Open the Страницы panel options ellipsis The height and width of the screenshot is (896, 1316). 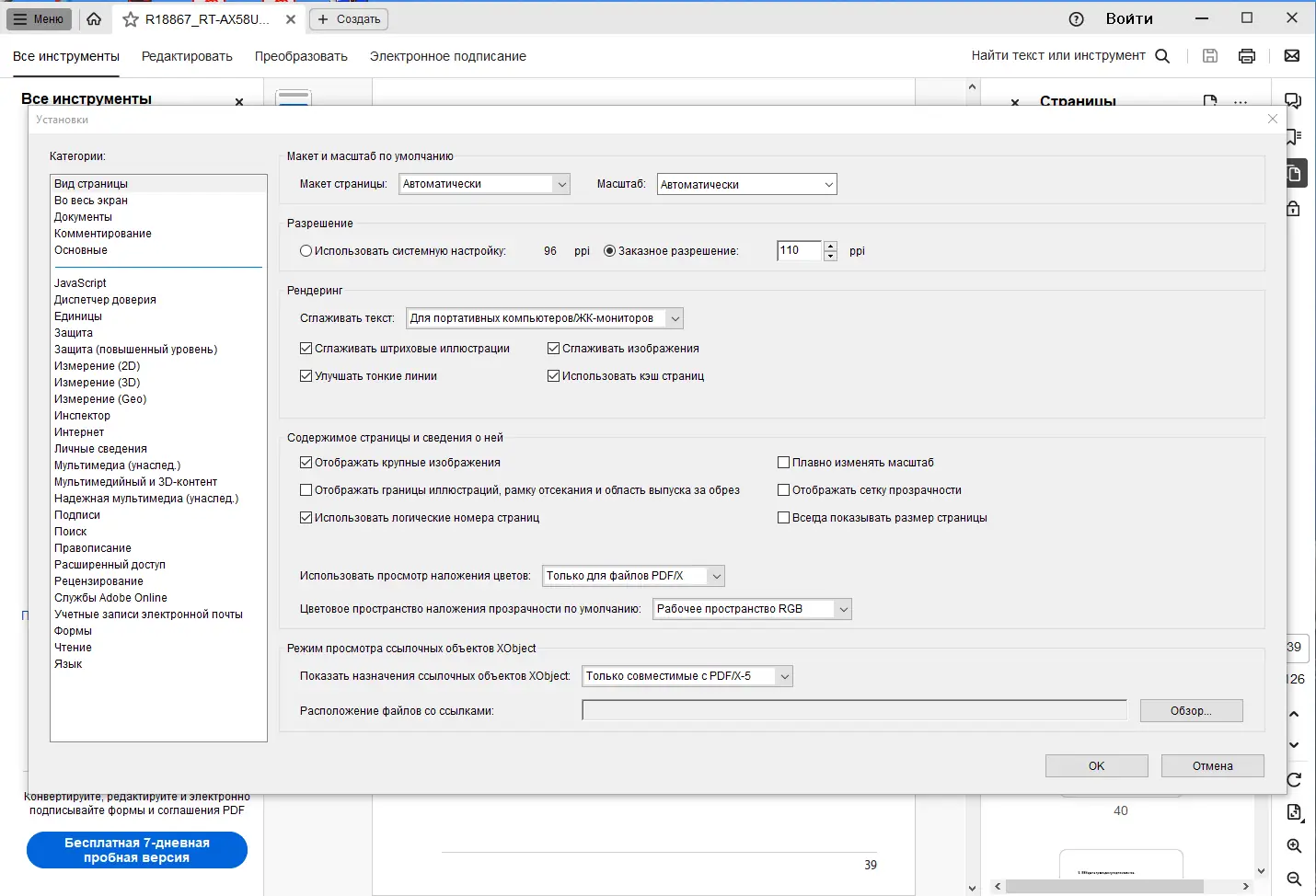[x=1241, y=101]
